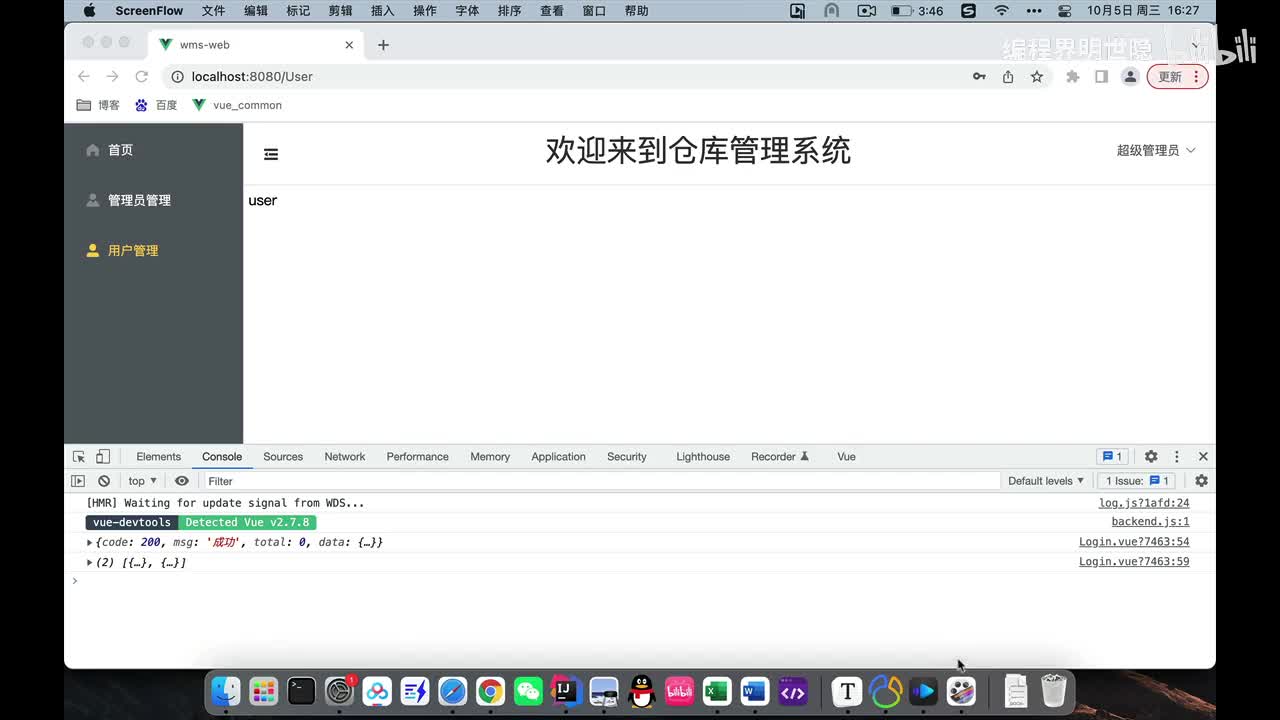Open the Chrome tab search chevron
Screen dimensions: 1280x720
tap(1194, 45)
